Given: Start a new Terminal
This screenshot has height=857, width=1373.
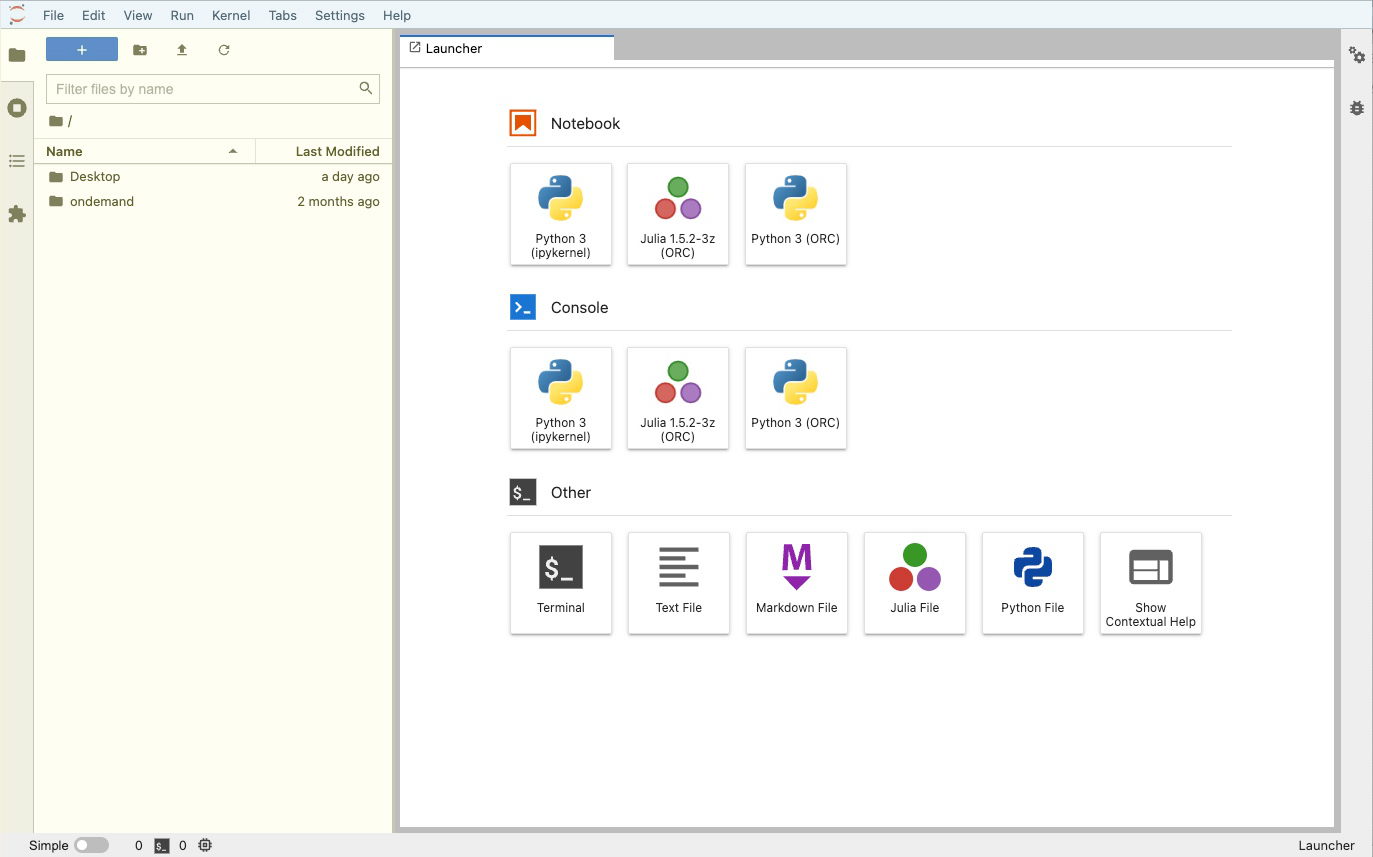Looking at the screenshot, I should pyautogui.click(x=561, y=583).
